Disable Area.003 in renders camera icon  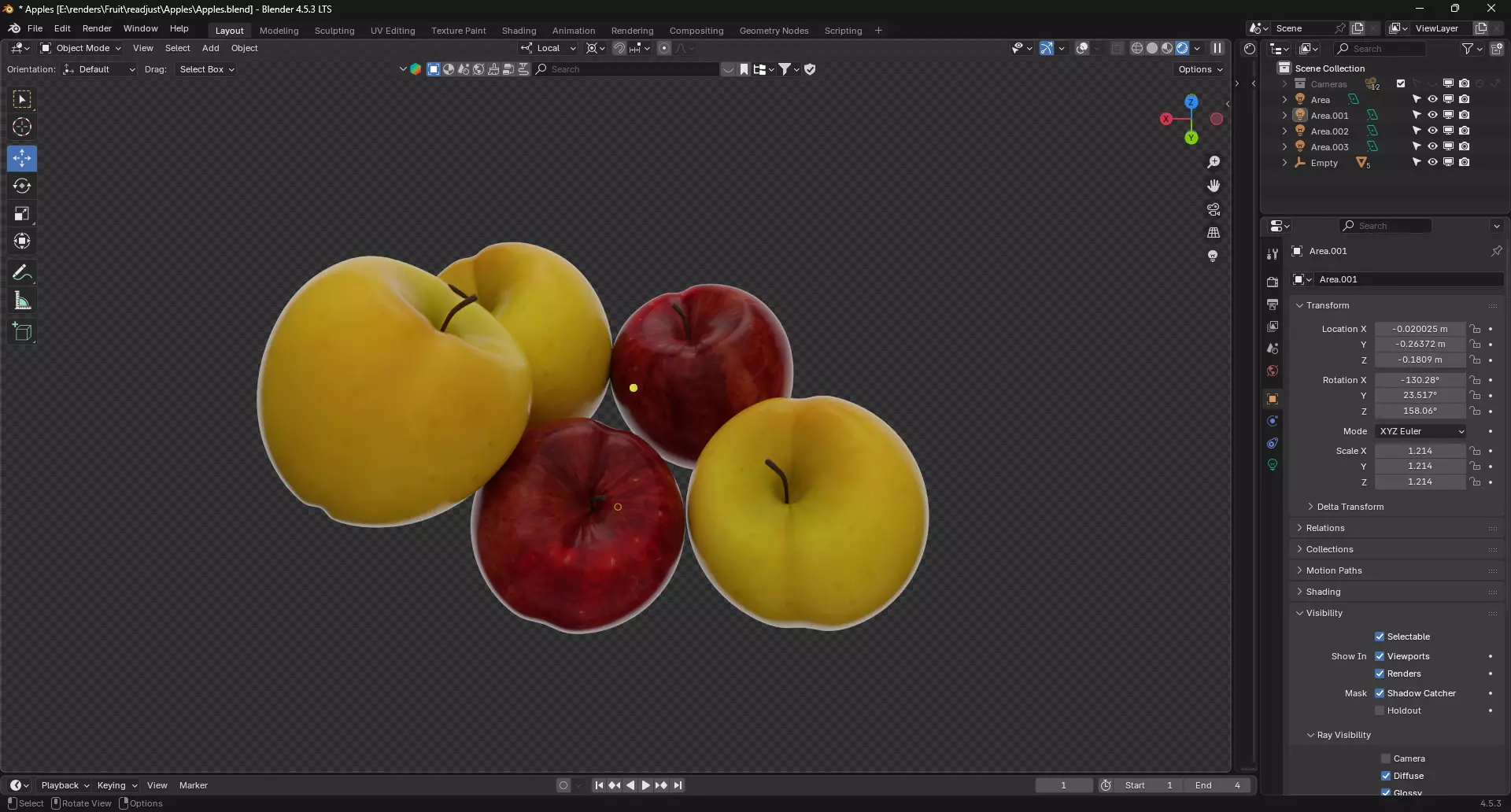(1464, 146)
